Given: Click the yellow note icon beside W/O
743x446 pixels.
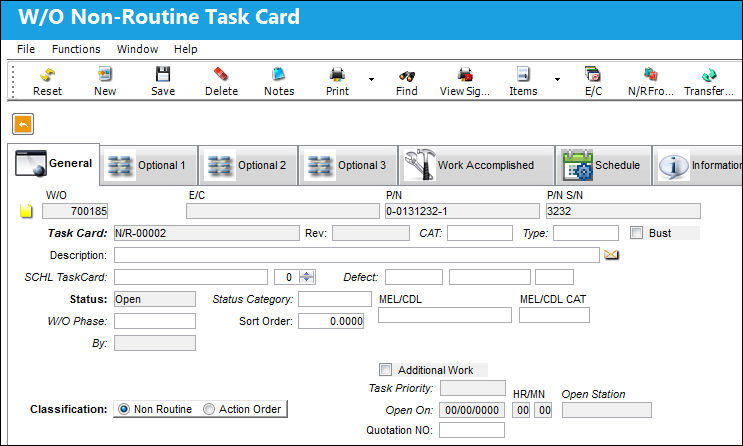Looking at the screenshot, I should coord(26,211).
